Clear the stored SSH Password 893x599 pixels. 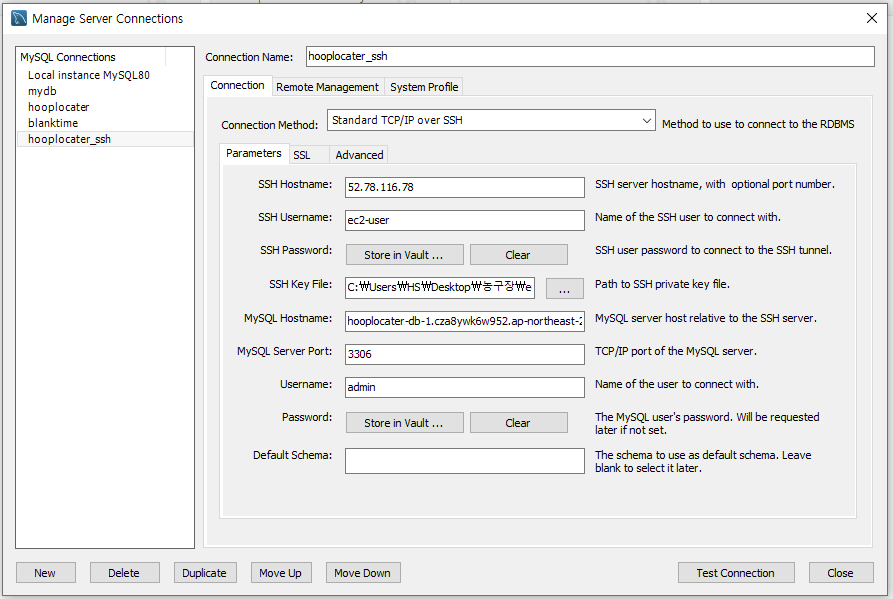[x=518, y=255]
